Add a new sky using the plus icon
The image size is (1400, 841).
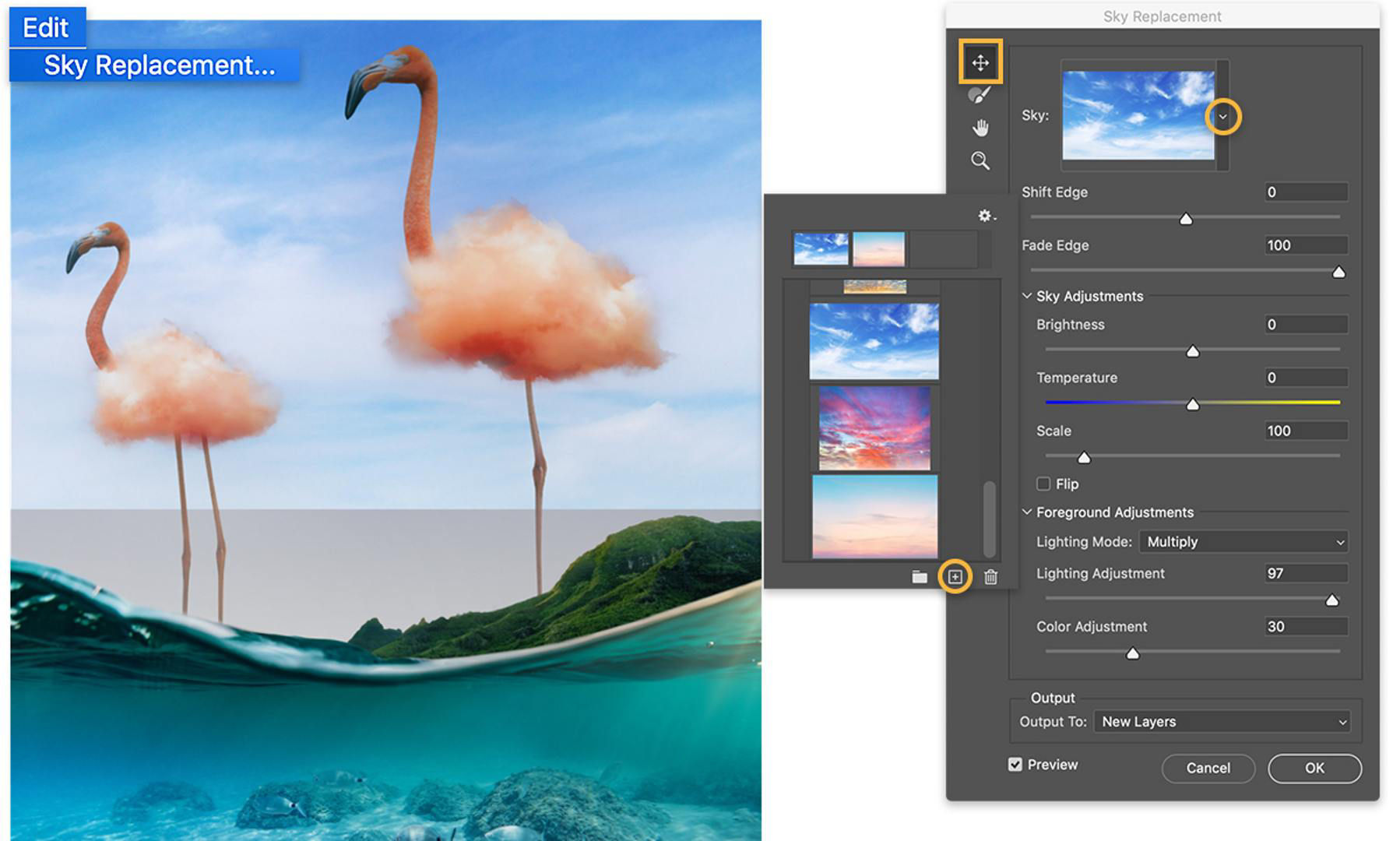956,578
